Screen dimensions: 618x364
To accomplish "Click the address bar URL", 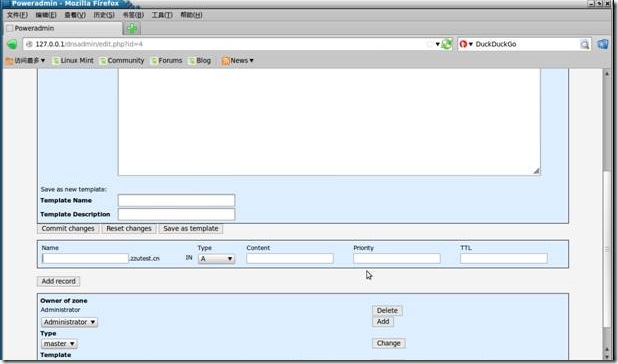I will [x=89, y=44].
